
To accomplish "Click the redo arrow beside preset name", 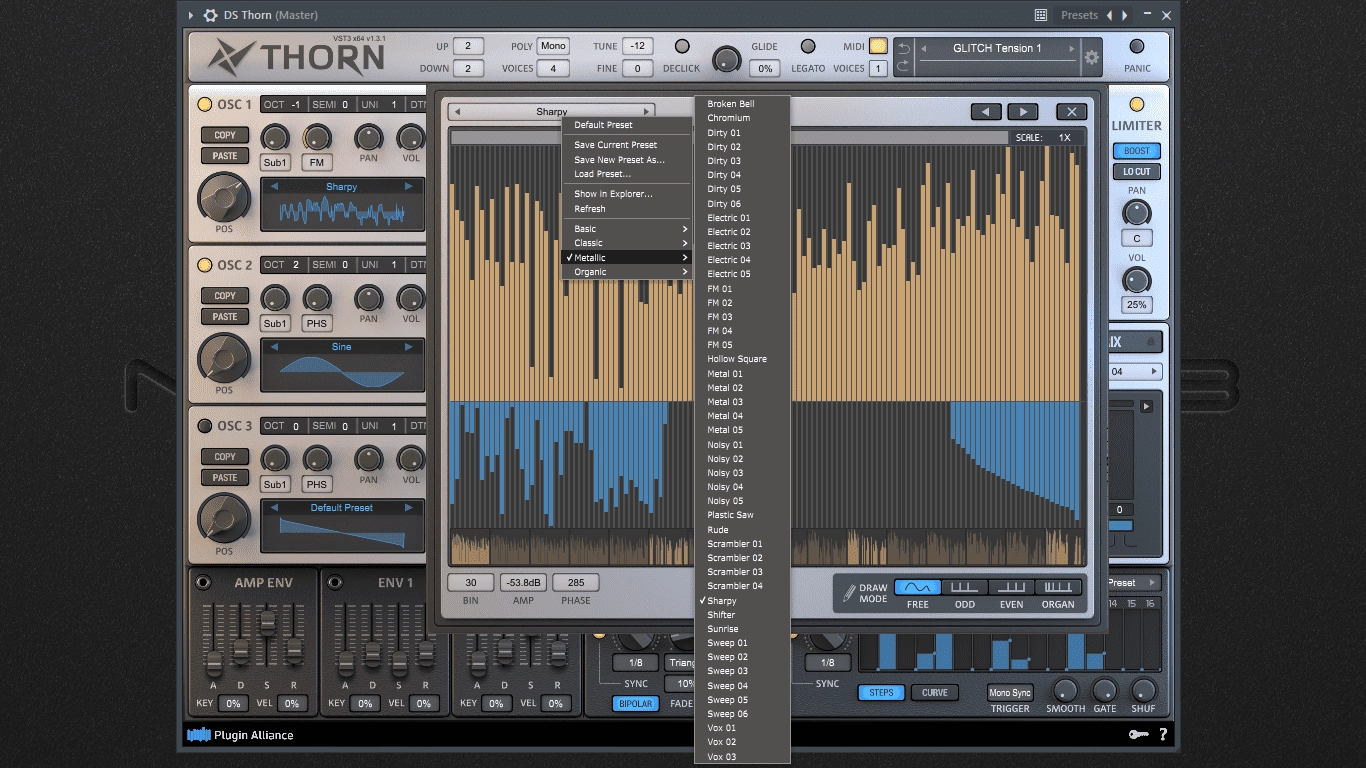I will [903, 66].
